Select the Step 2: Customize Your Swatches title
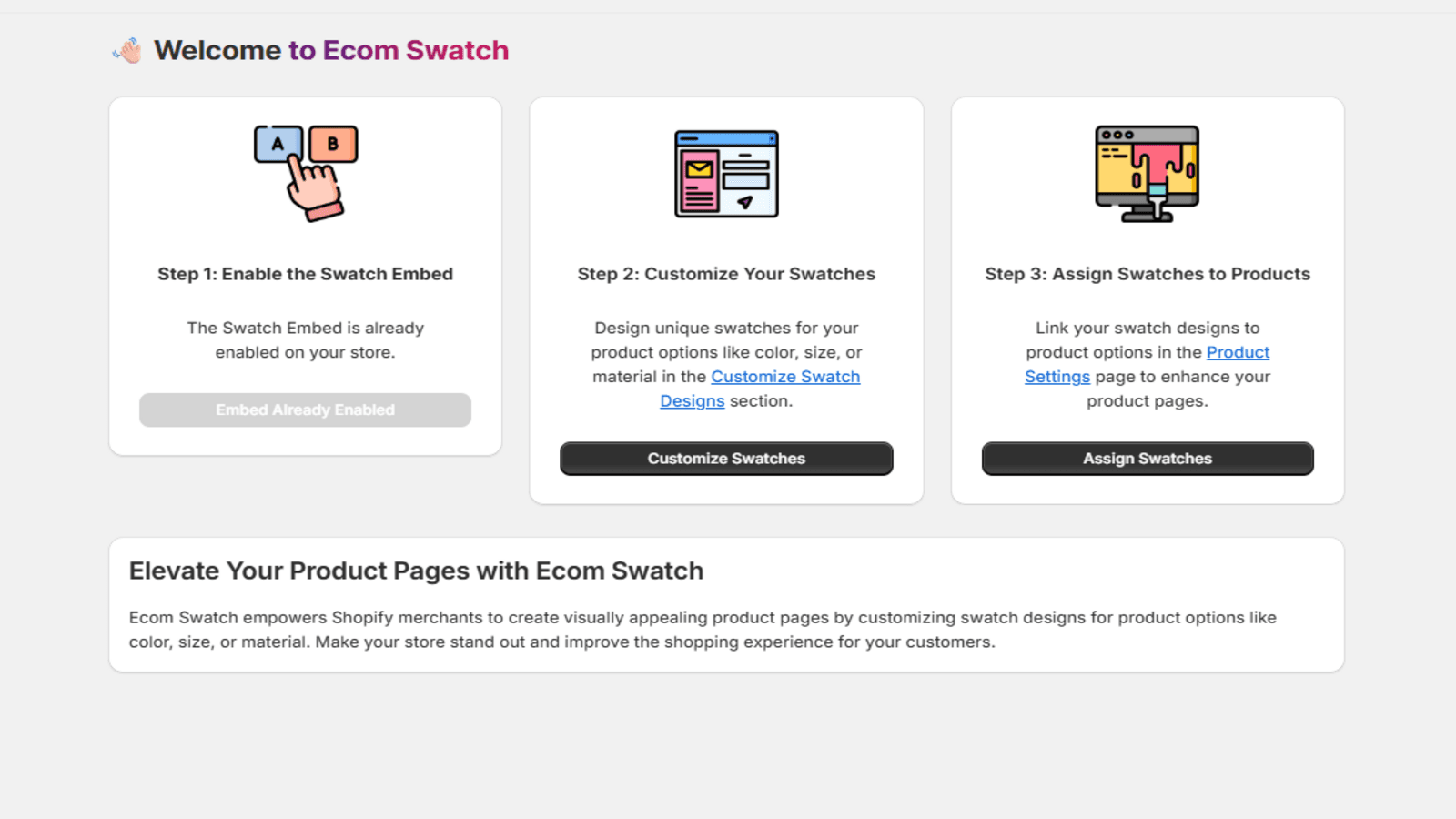 [726, 274]
